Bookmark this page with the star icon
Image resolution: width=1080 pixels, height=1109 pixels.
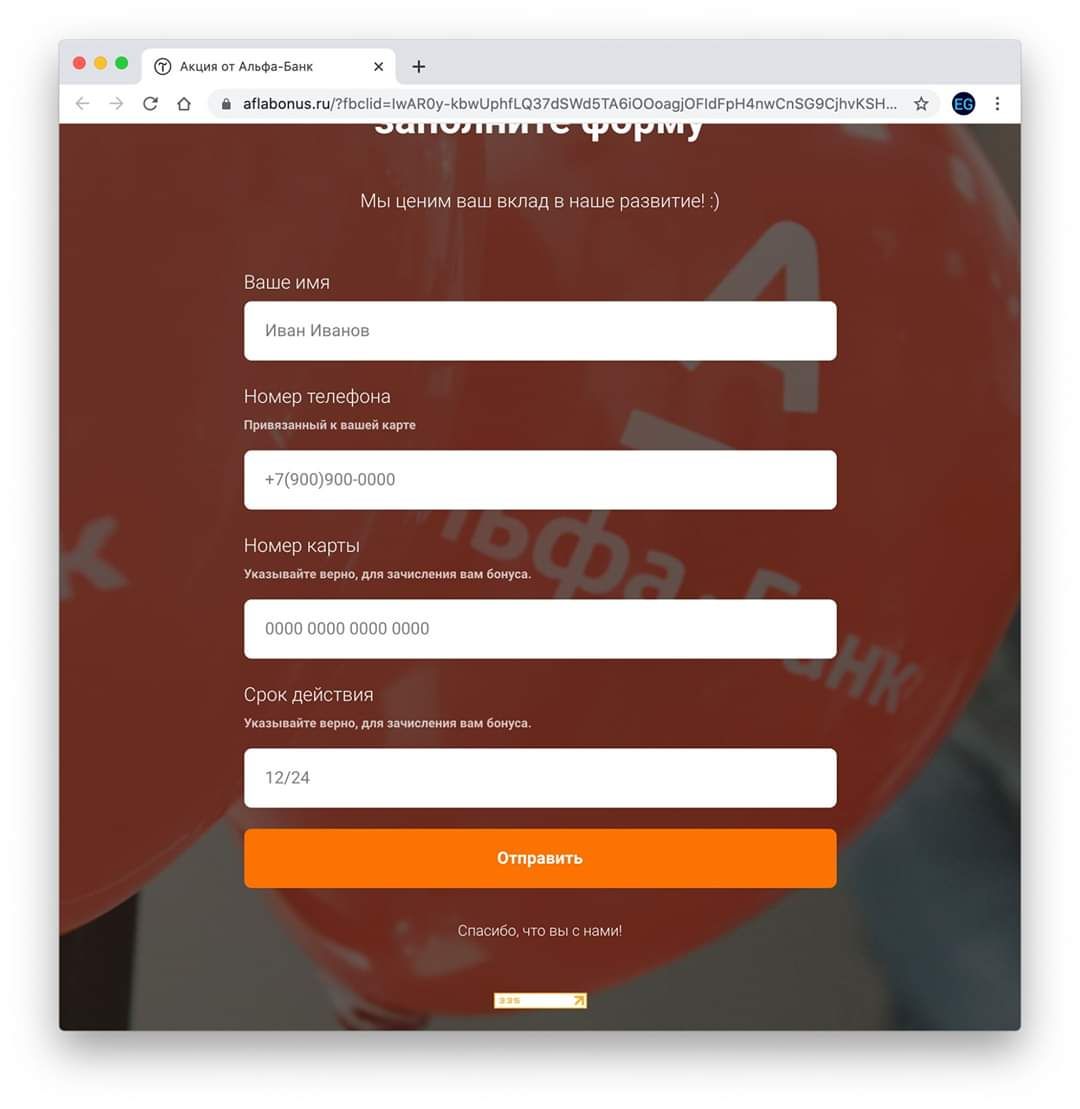(x=921, y=104)
